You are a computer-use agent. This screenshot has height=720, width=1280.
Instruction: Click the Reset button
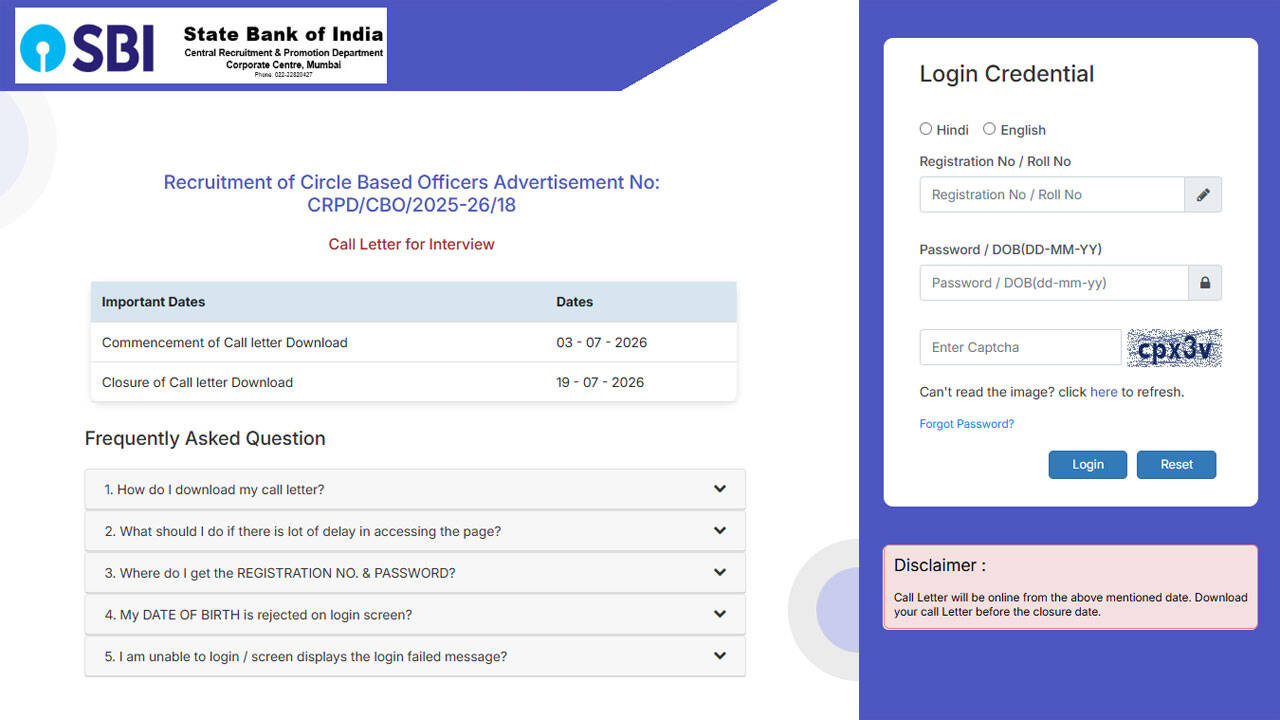[x=1177, y=464]
